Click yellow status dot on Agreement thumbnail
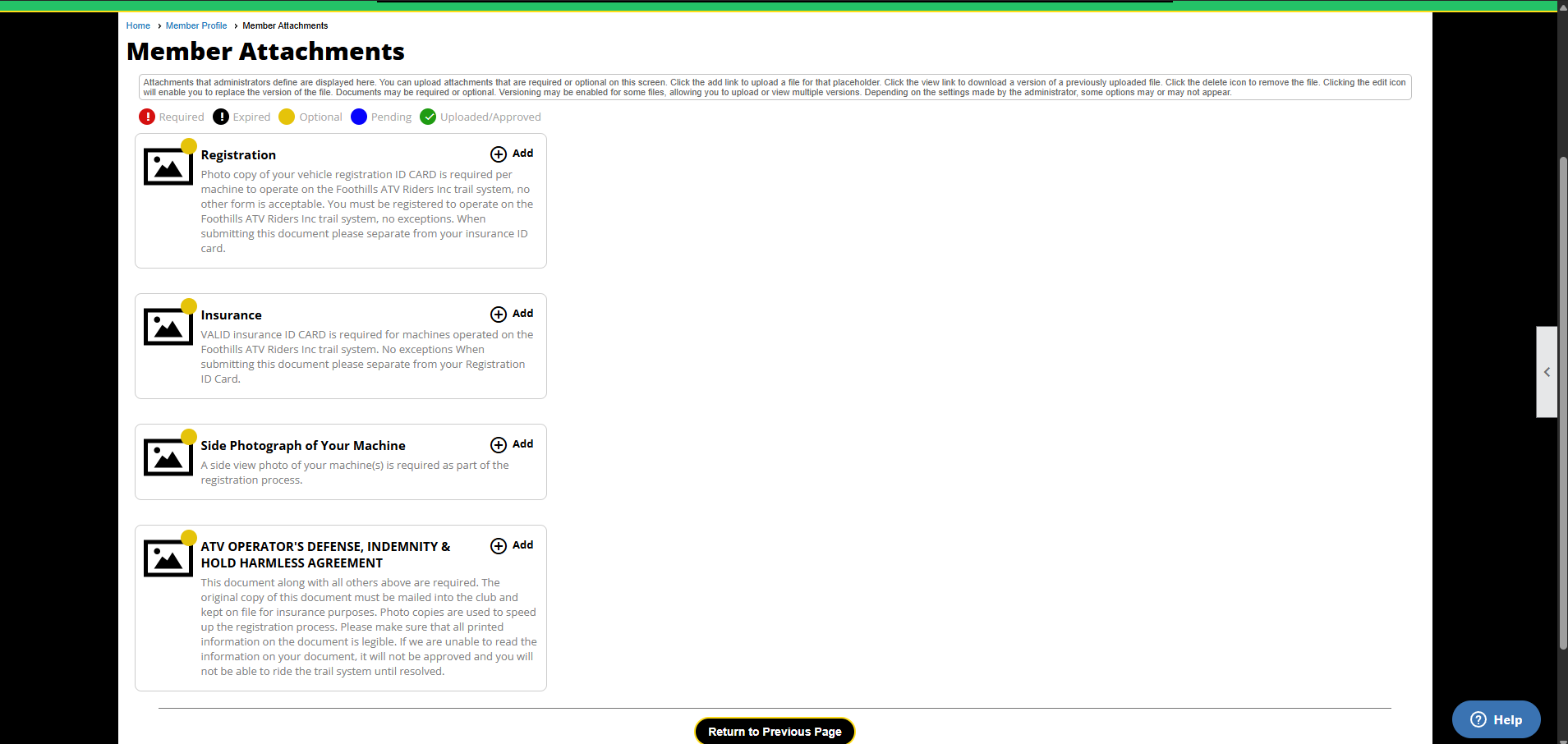 click(189, 538)
